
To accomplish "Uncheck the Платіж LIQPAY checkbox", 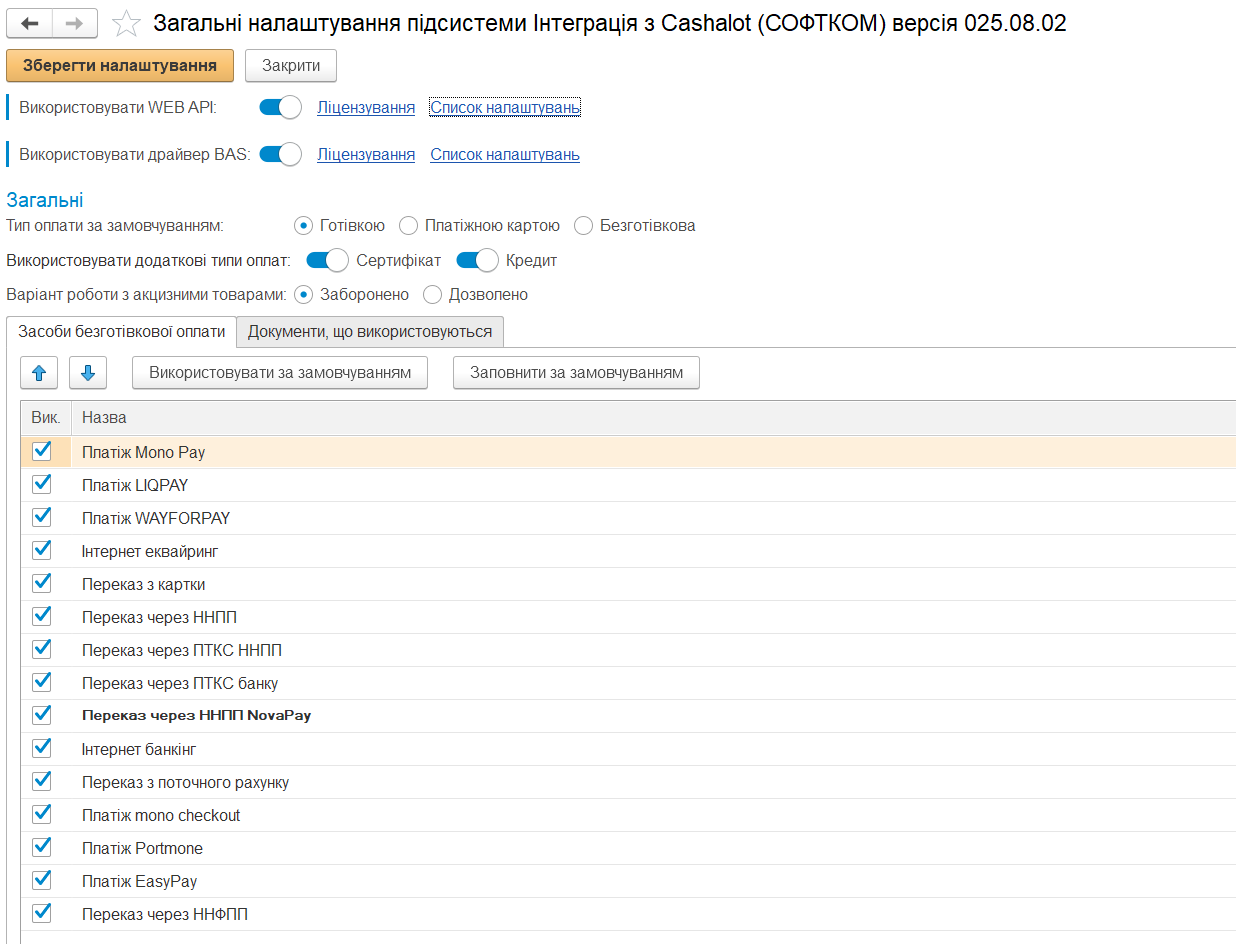I will 42,484.
